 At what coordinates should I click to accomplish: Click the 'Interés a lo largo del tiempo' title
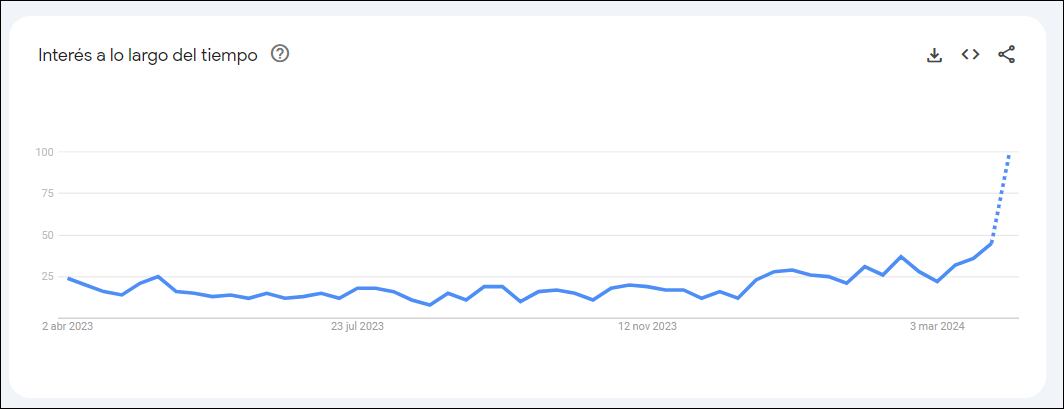pos(147,55)
